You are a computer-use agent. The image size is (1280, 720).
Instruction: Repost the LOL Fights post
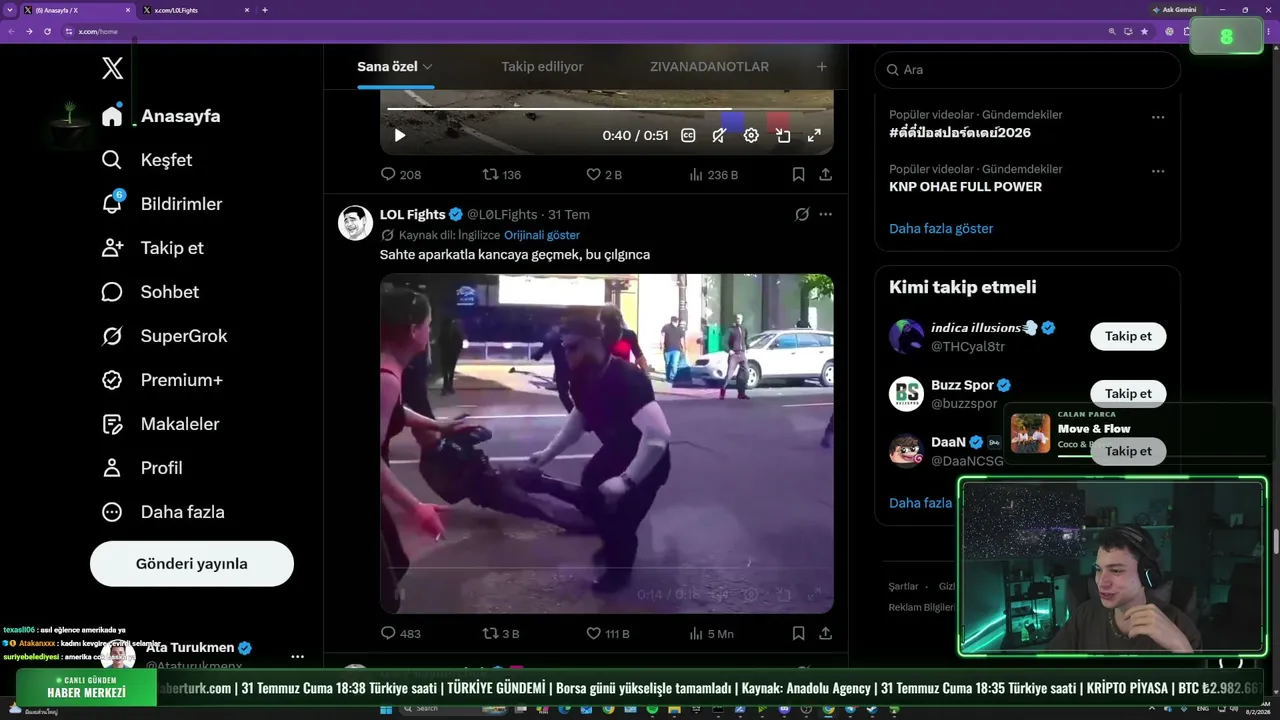point(501,634)
